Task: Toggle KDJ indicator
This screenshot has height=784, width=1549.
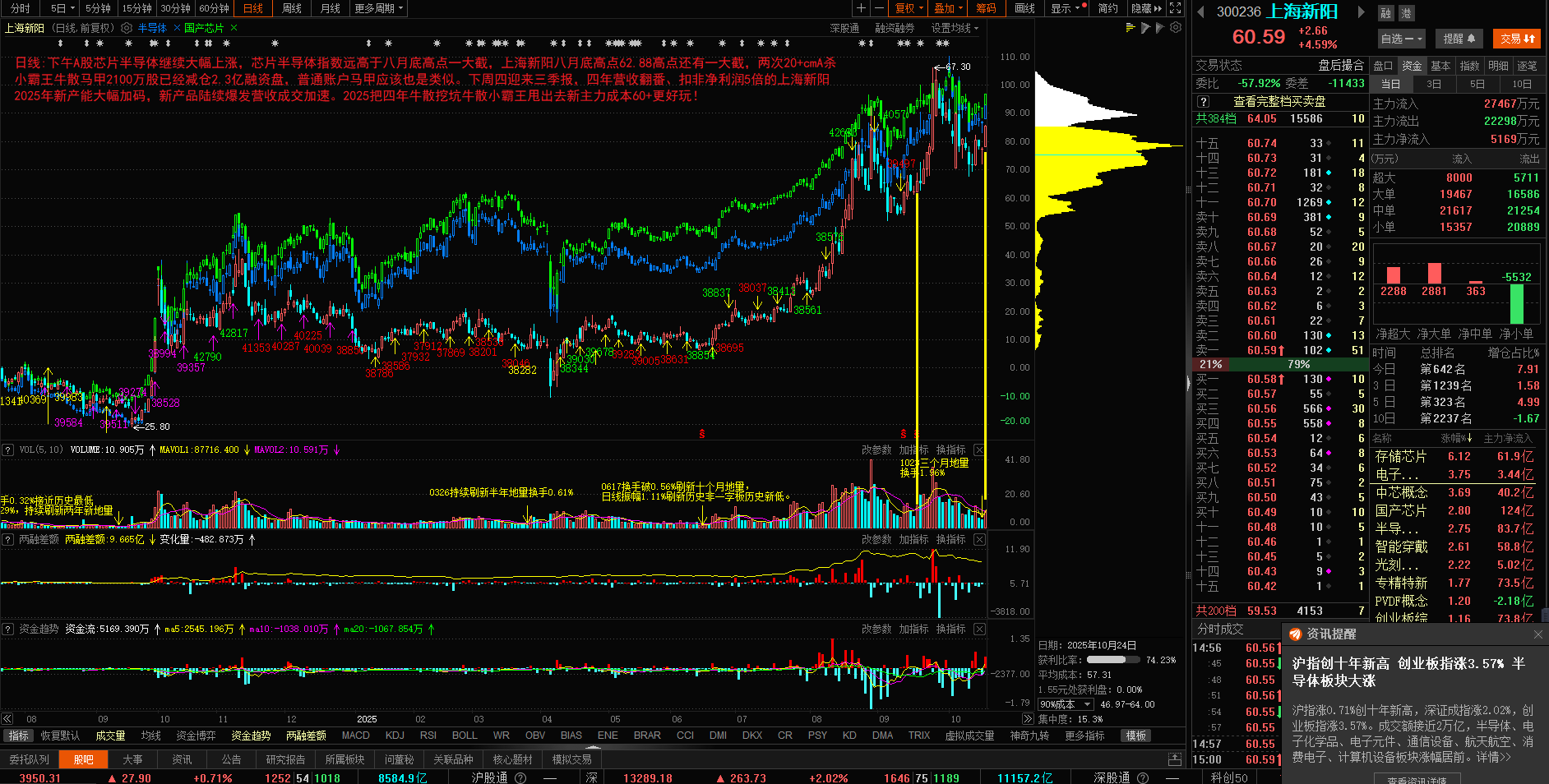Action: coord(395,736)
